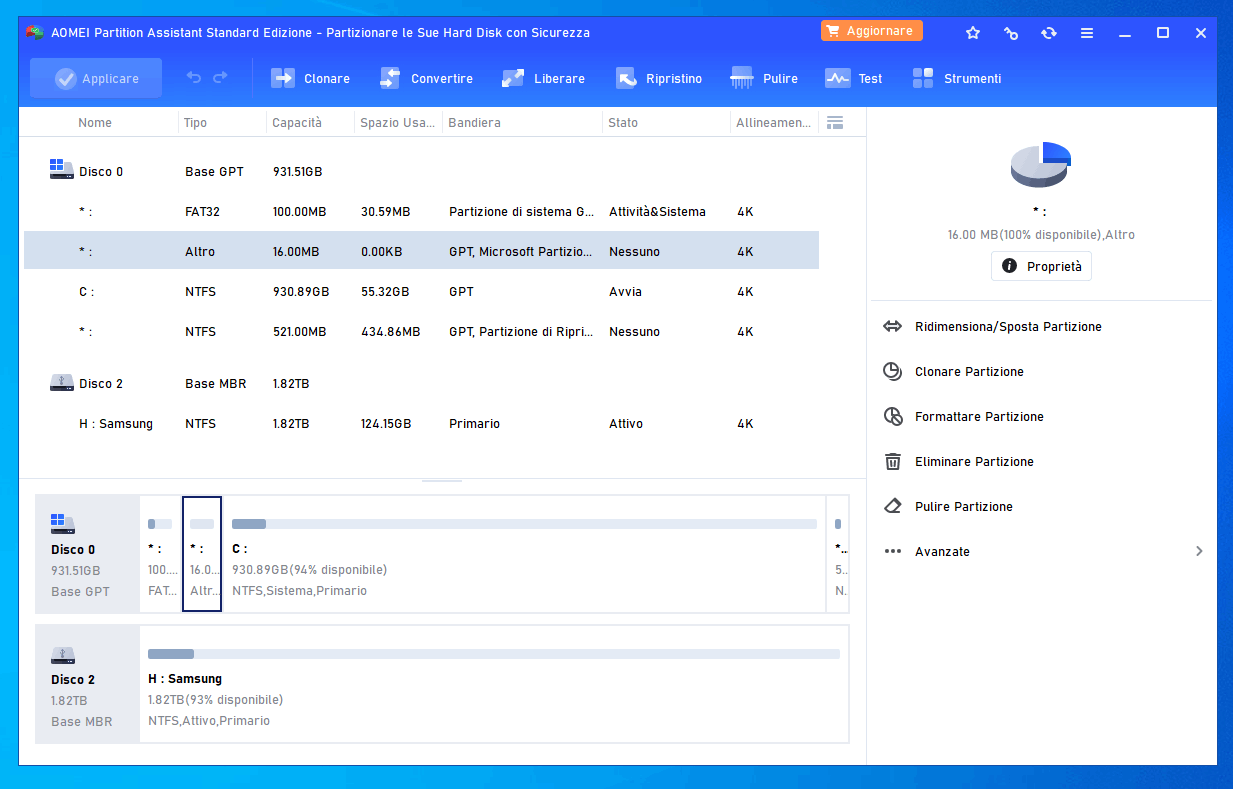The image size is (1233, 789).
Task: Click the Proprietà button
Action: tap(1041, 266)
